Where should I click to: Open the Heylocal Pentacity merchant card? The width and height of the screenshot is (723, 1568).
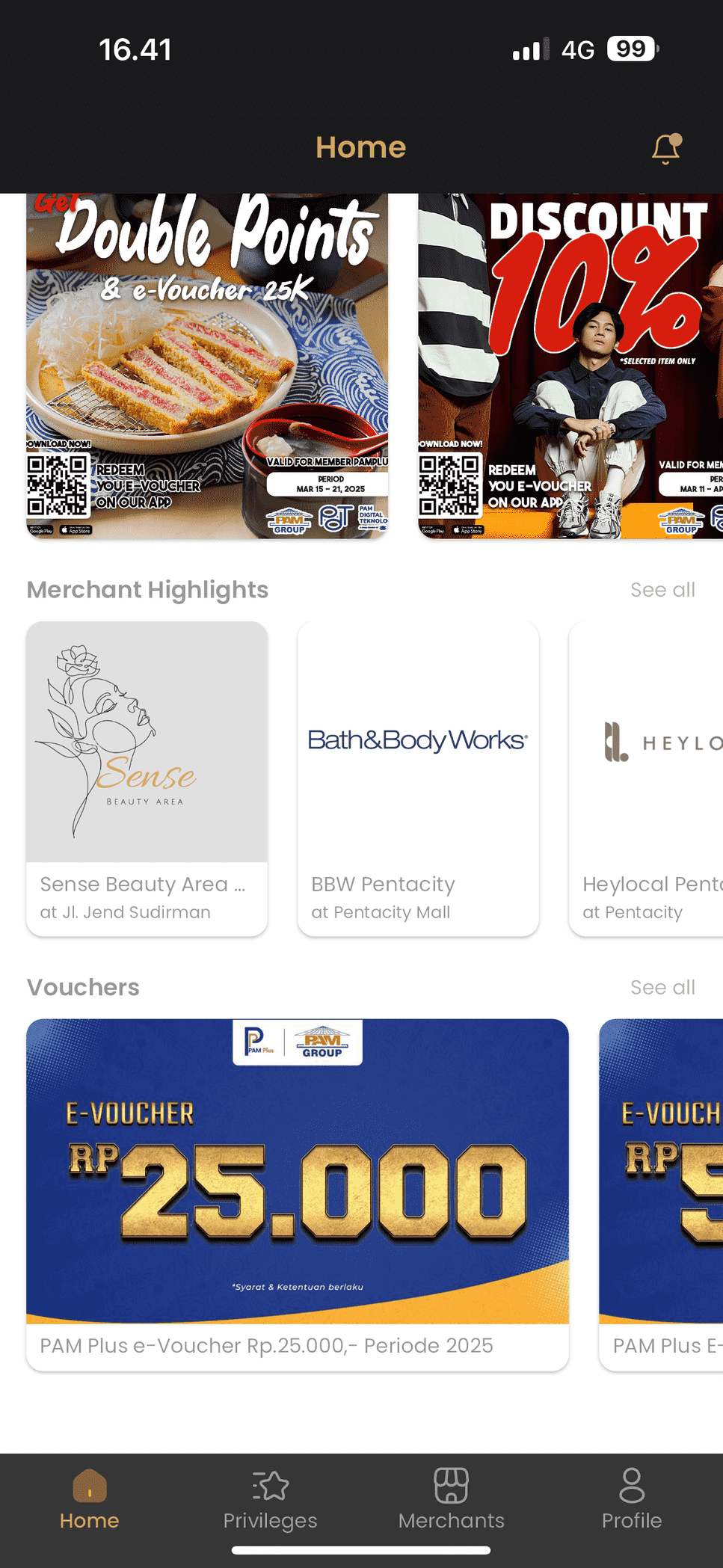click(646, 779)
